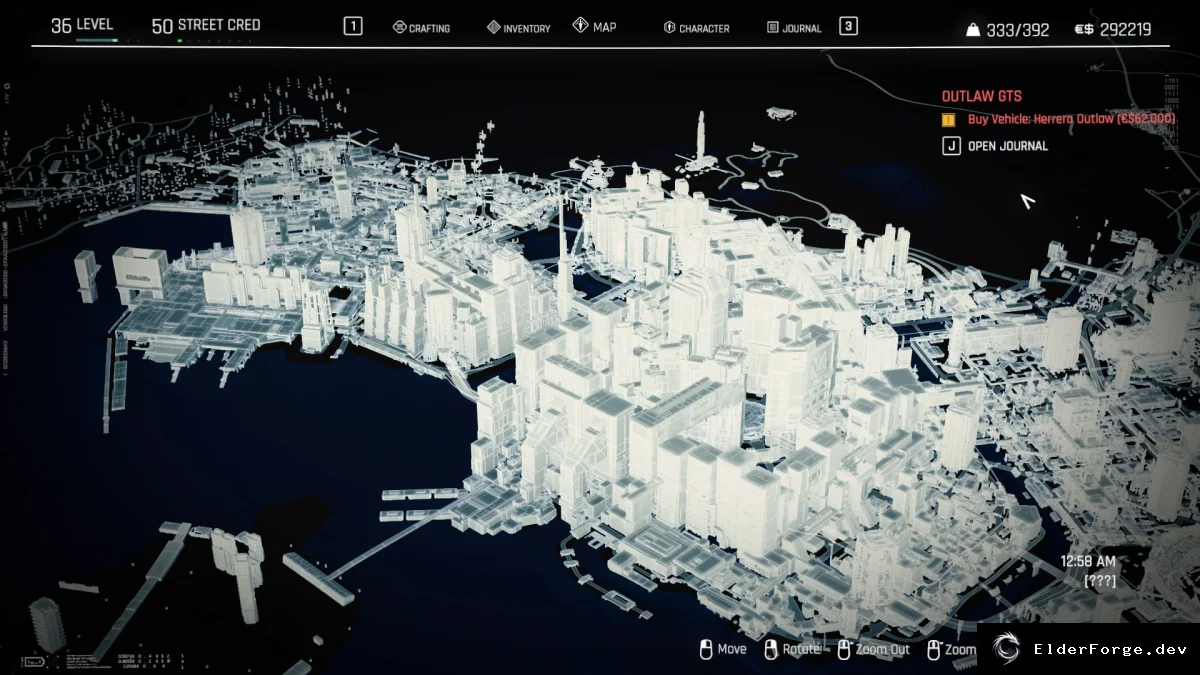Click the mouse icon beside Zoom Out
This screenshot has height=675, width=1200.
tap(844, 650)
